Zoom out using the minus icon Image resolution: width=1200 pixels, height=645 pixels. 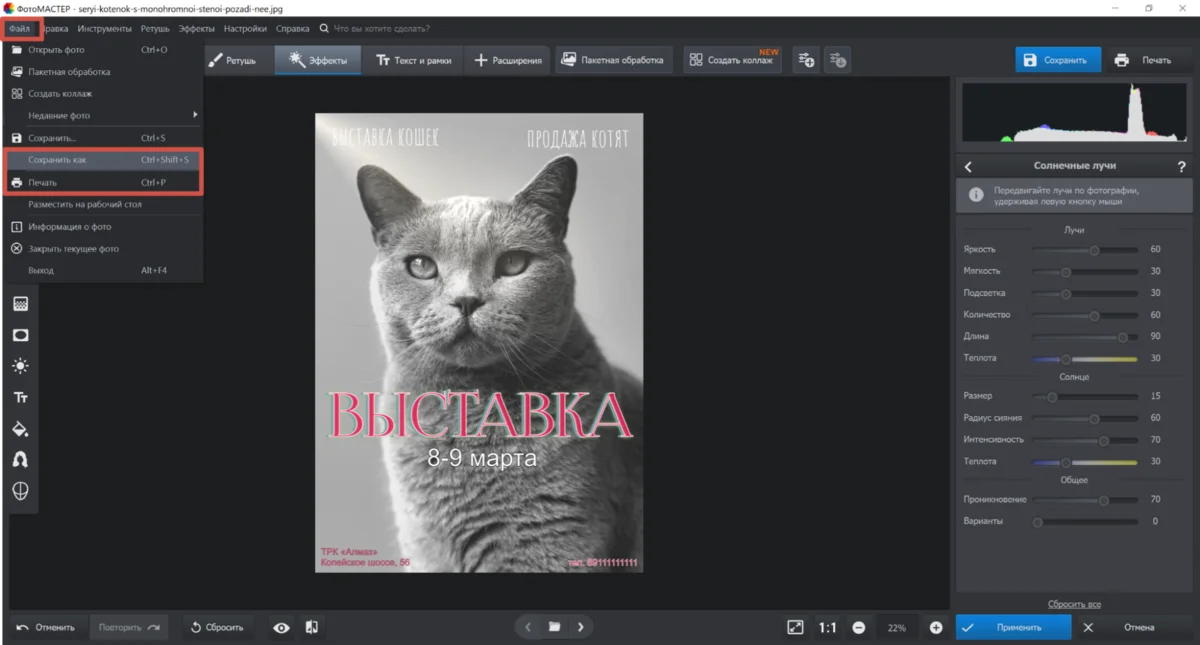point(859,627)
